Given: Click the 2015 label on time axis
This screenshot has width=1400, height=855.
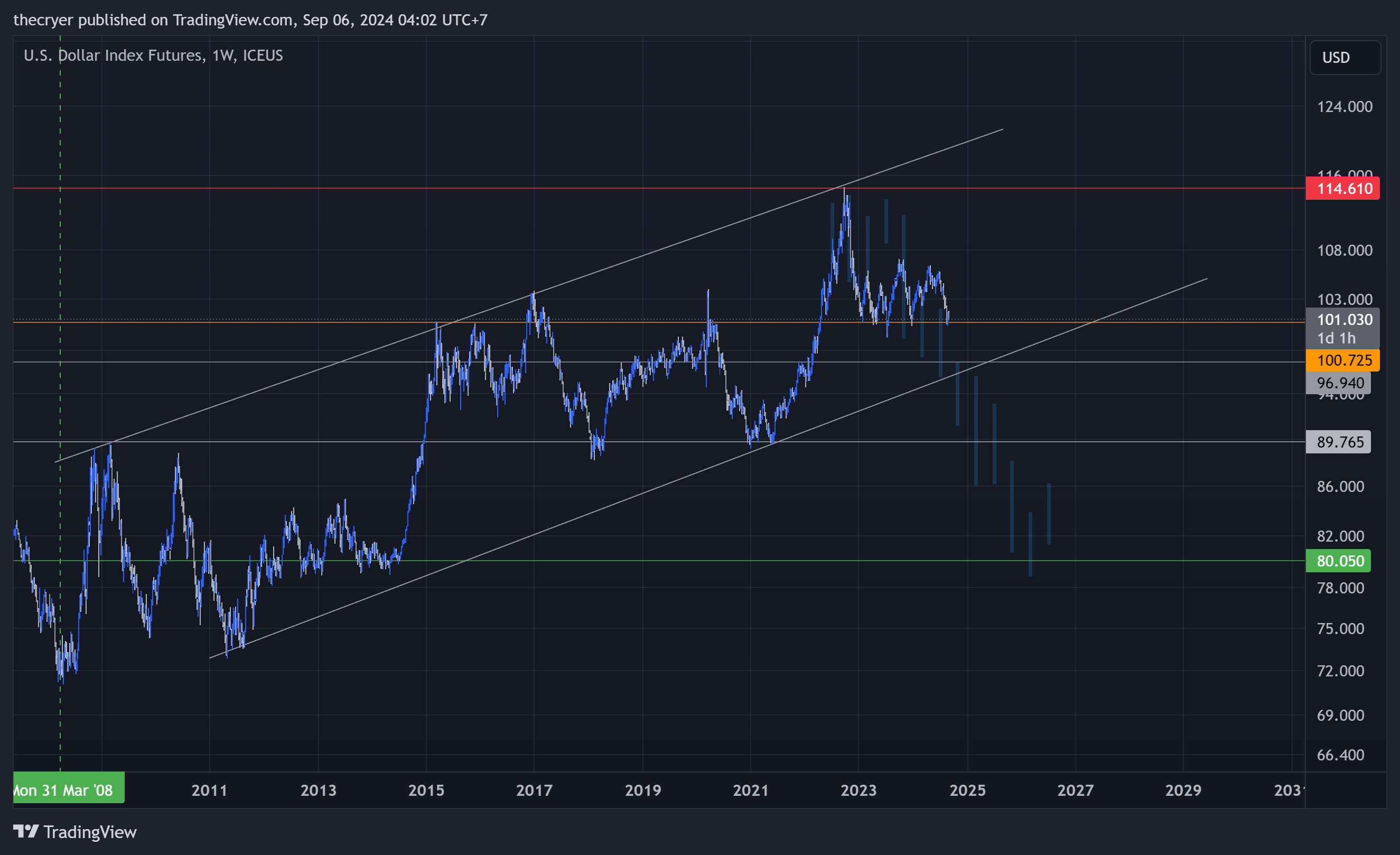Looking at the screenshot, I should (426, 789).
